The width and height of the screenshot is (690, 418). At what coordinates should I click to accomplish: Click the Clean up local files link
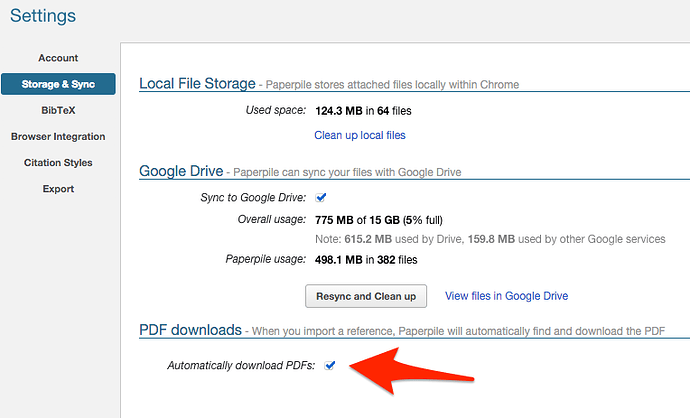click(x=360, y=135)
